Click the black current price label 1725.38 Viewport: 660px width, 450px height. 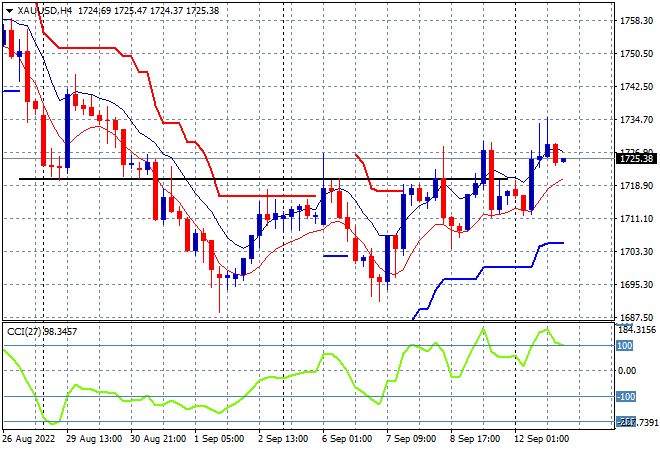tap(636, 159)
